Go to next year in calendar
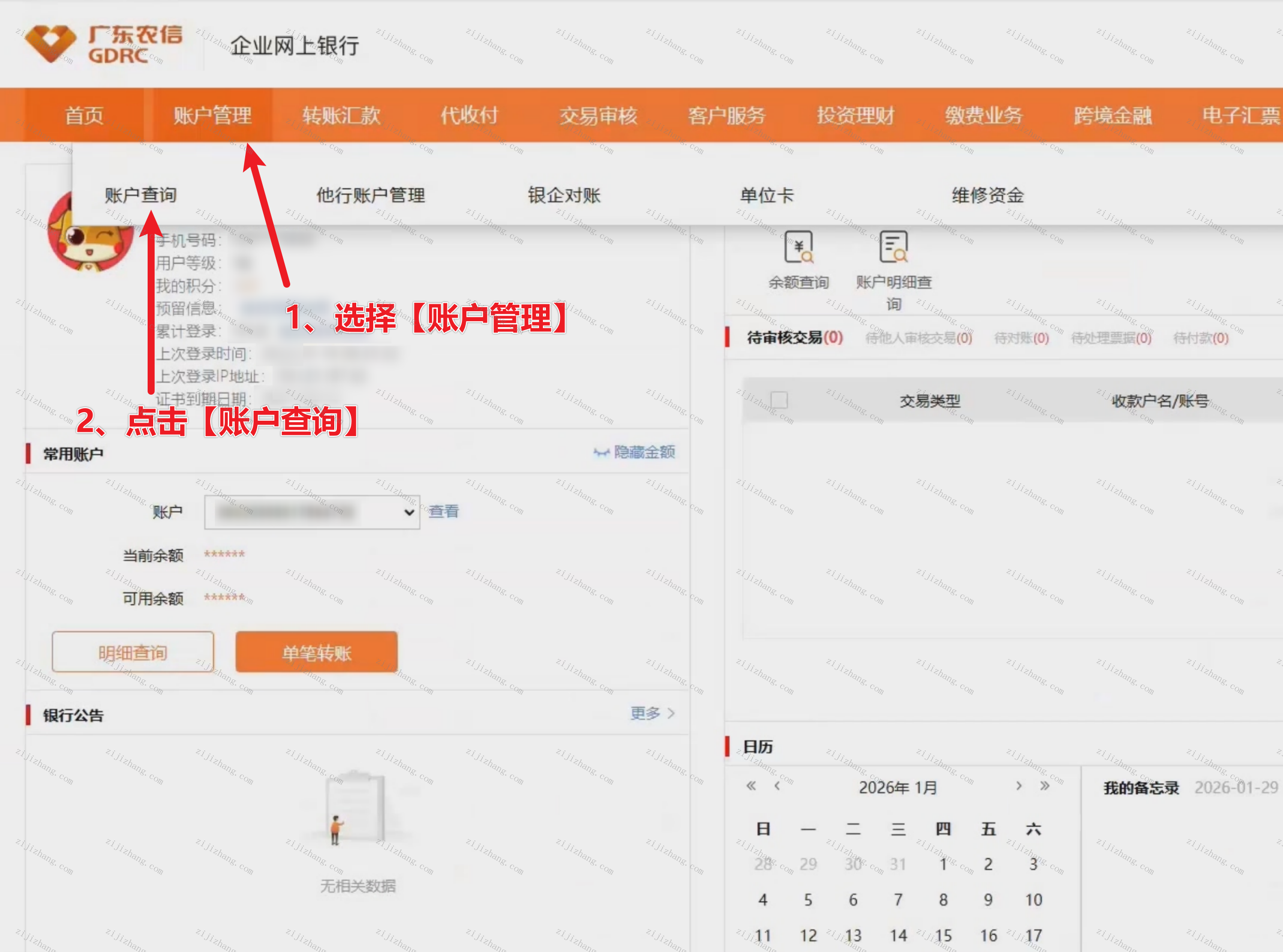Viewport: 1283px width, 952px height. coord(1044,786)
